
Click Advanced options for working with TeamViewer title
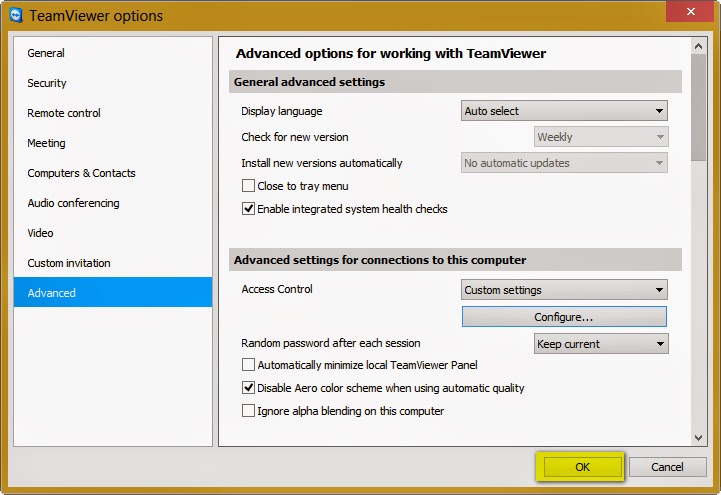click(x=391, y=53)
